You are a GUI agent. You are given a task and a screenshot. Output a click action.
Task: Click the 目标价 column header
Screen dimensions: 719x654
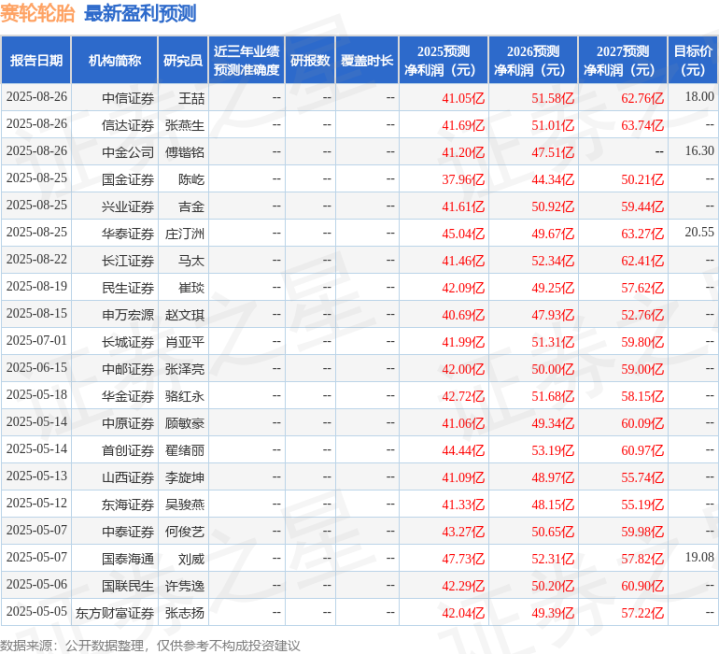click(693, 60)
